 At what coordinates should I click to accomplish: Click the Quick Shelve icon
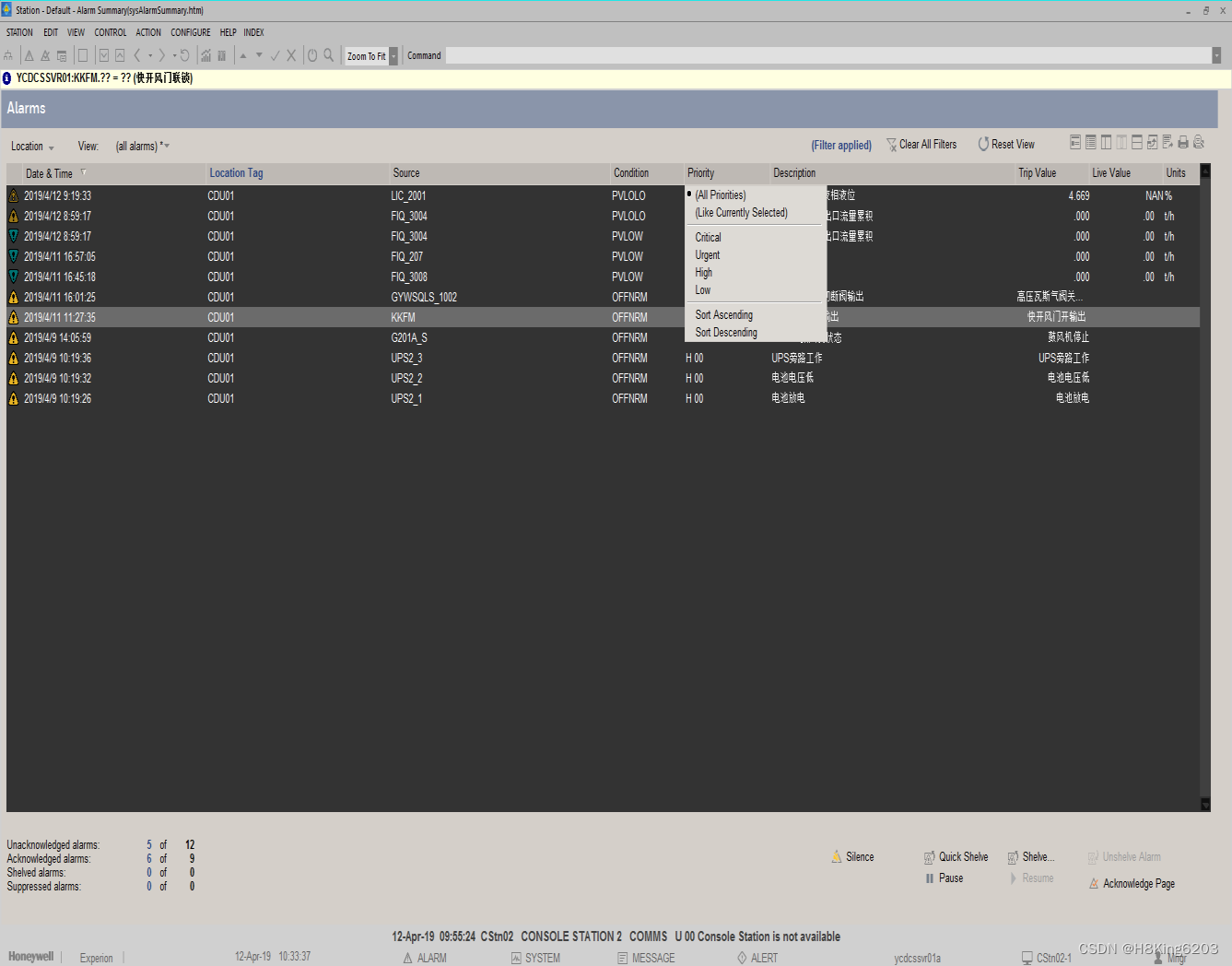(930, 857)
